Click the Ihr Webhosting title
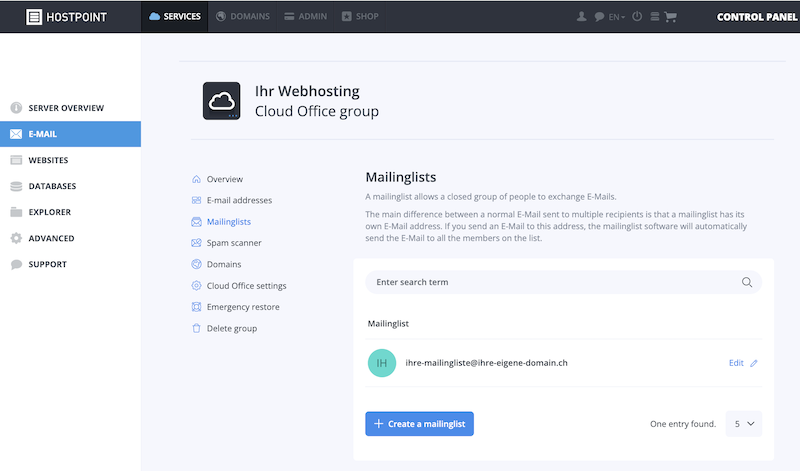 coord(307,91)
